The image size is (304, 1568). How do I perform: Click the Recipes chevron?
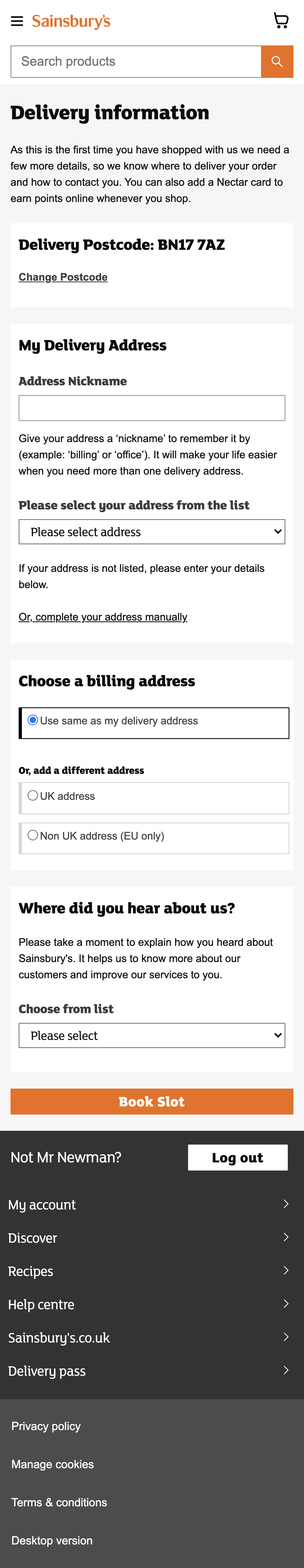(152, 1271)
